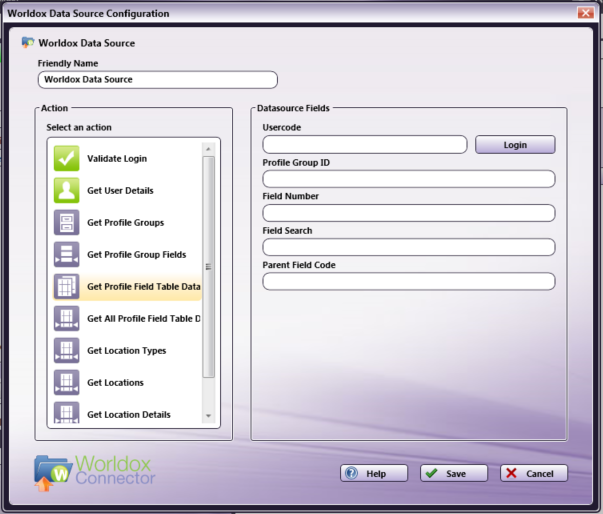Close the Worldox Data Source Configuration window
The height and width of the screenshot is (514, 603).
pyautogui.click(x=586, y=13)
